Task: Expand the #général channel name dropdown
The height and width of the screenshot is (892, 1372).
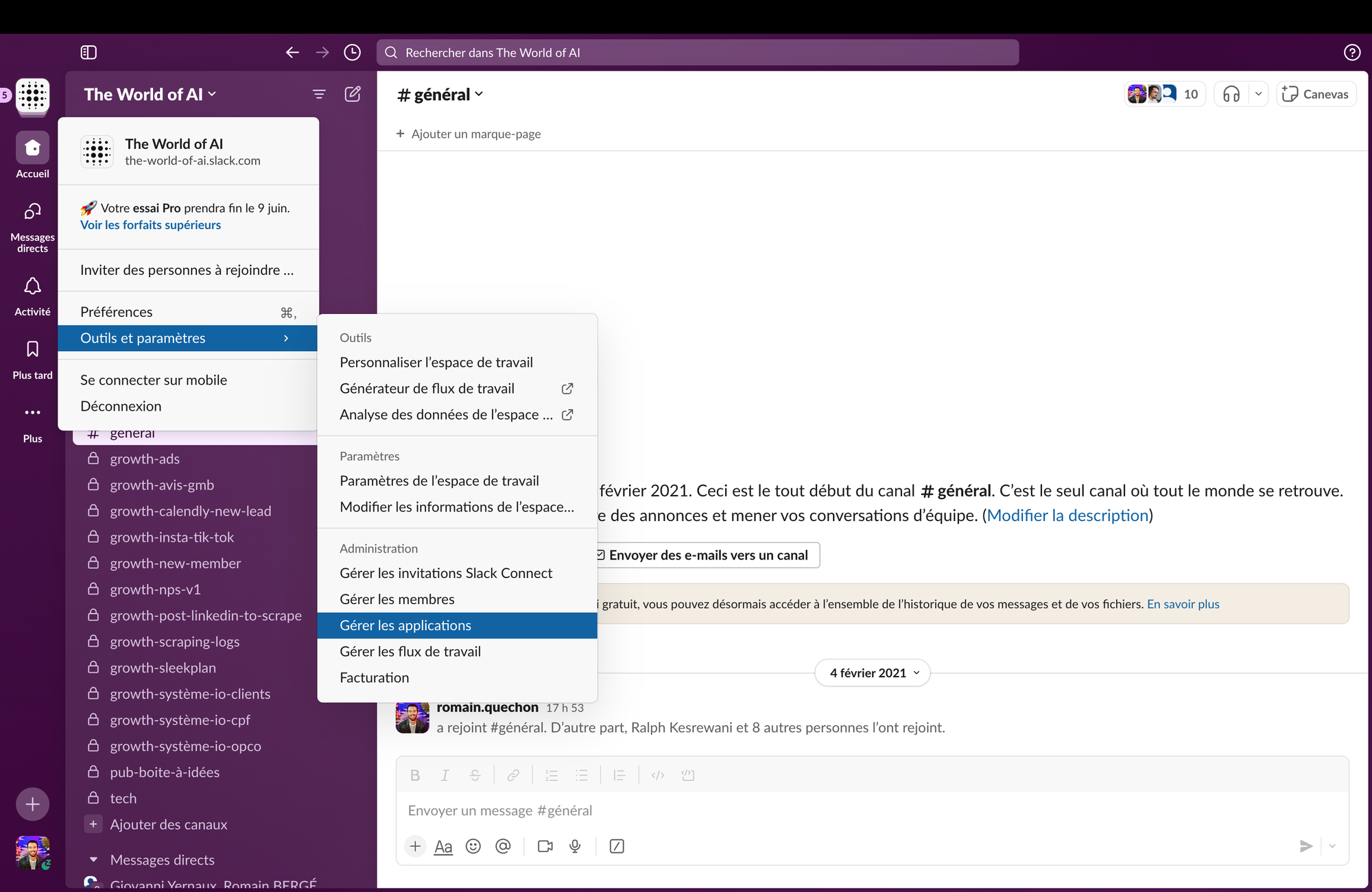Action: click(440, 95)
